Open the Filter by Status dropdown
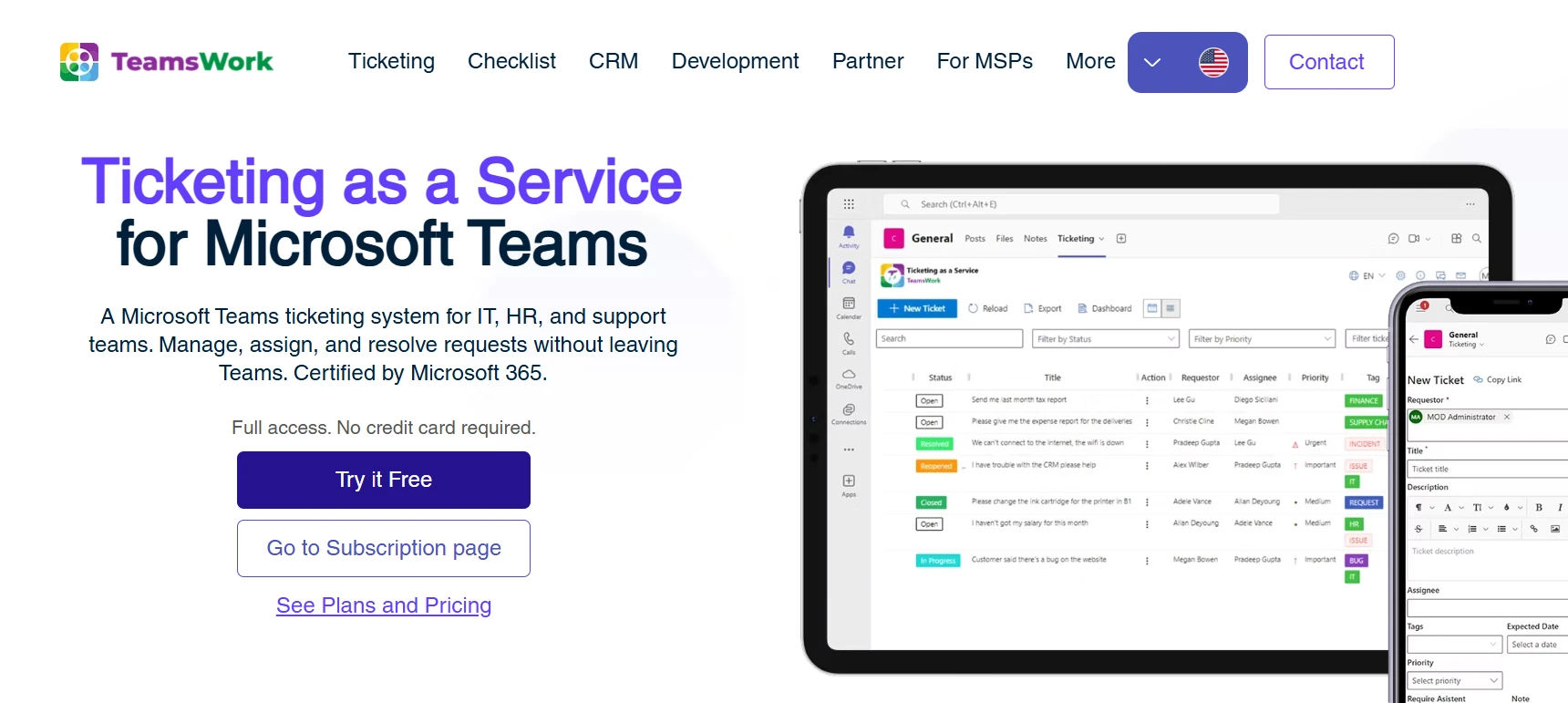This screenshot has width=1568, height=703. click(1107, 338)
